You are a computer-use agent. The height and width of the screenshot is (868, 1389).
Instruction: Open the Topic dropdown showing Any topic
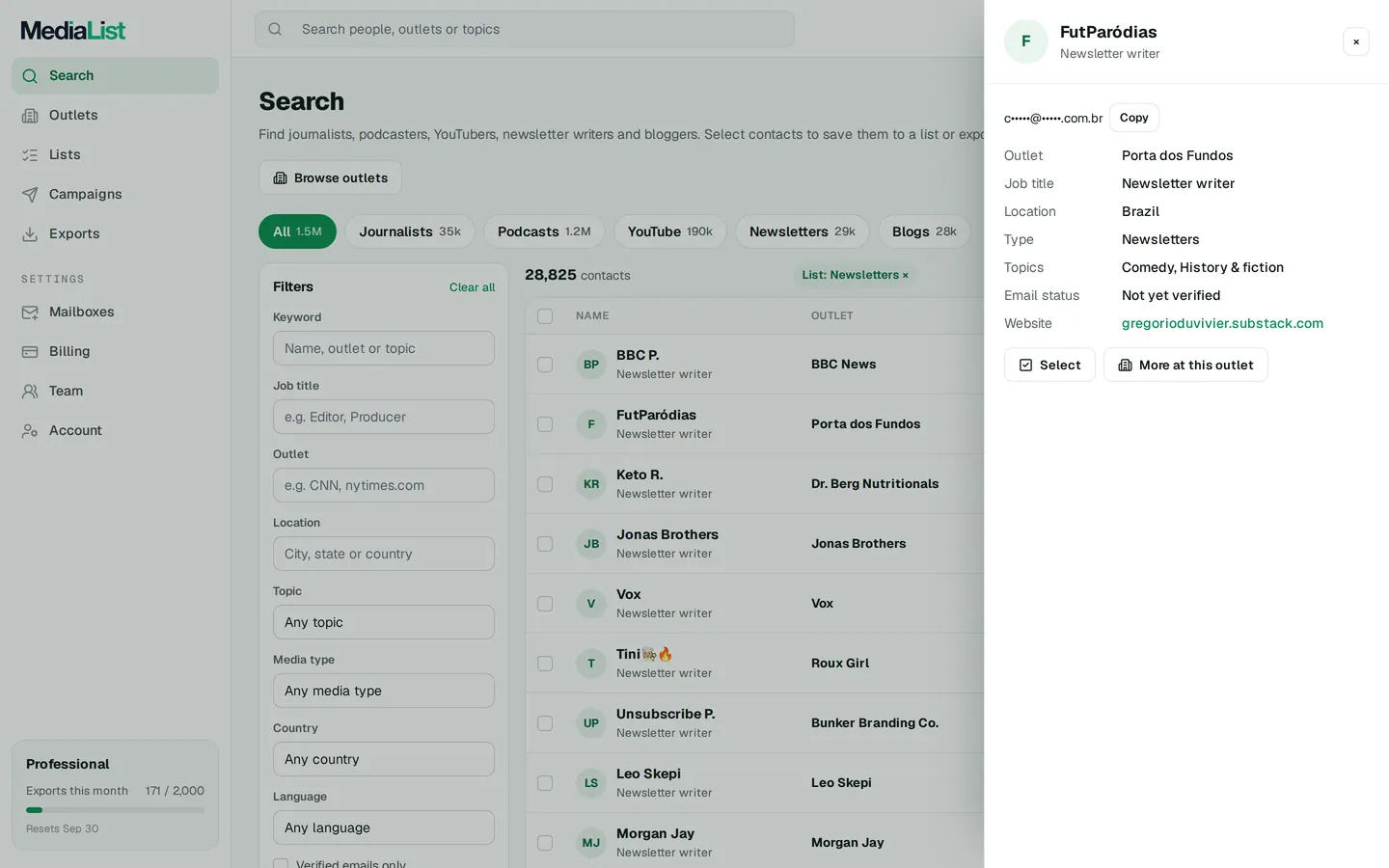(x=384, y=622)
